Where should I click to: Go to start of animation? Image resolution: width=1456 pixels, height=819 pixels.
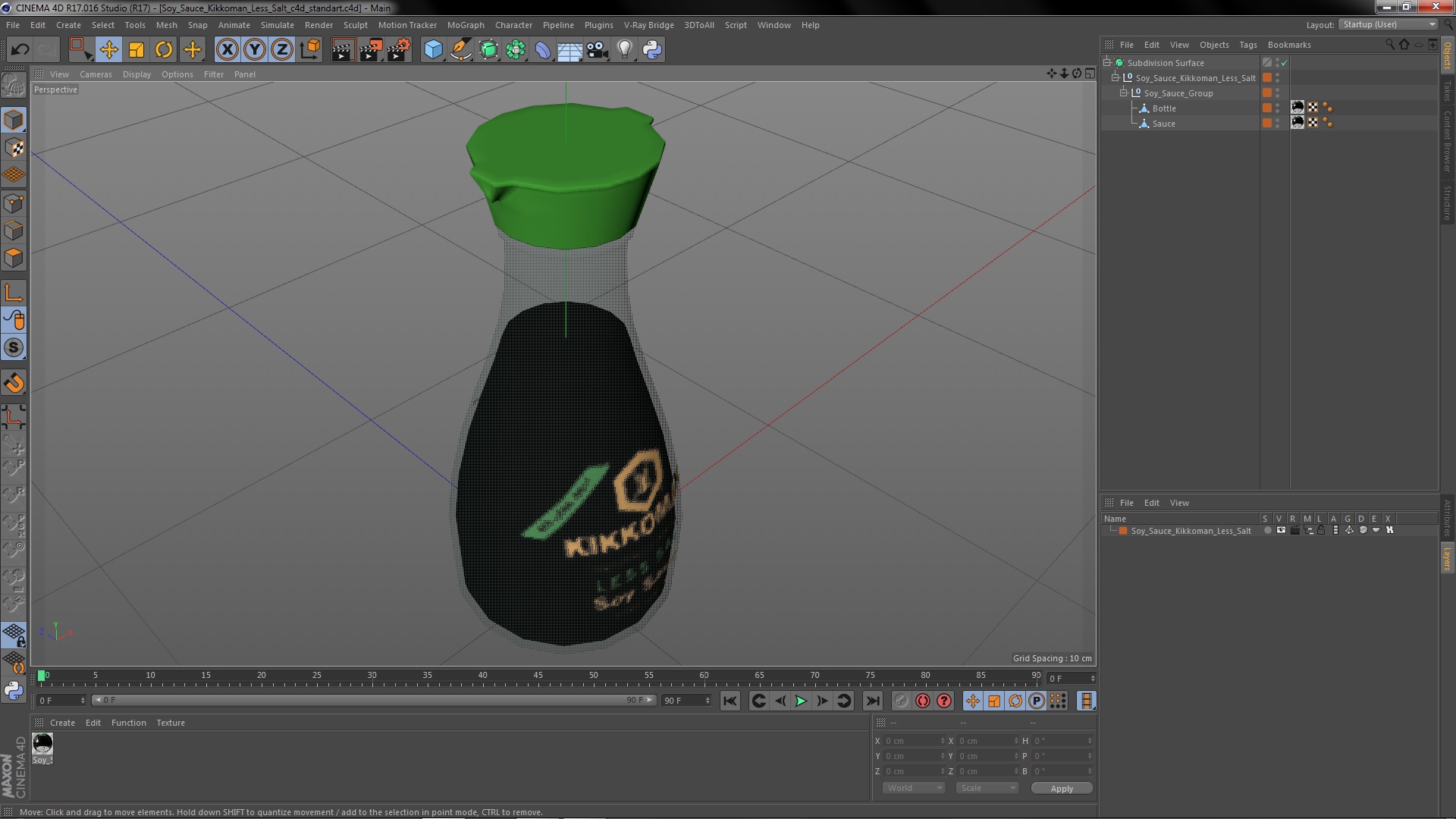tap(730, 701)
